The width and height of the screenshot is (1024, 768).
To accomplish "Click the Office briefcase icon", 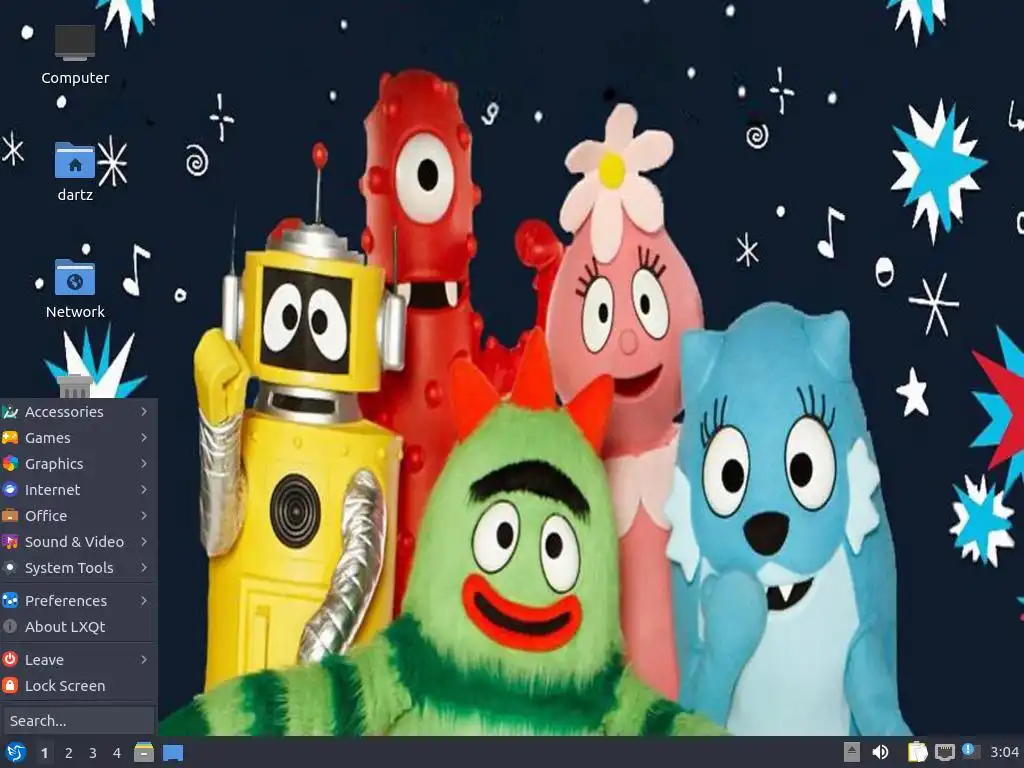I will coord(10,515).
